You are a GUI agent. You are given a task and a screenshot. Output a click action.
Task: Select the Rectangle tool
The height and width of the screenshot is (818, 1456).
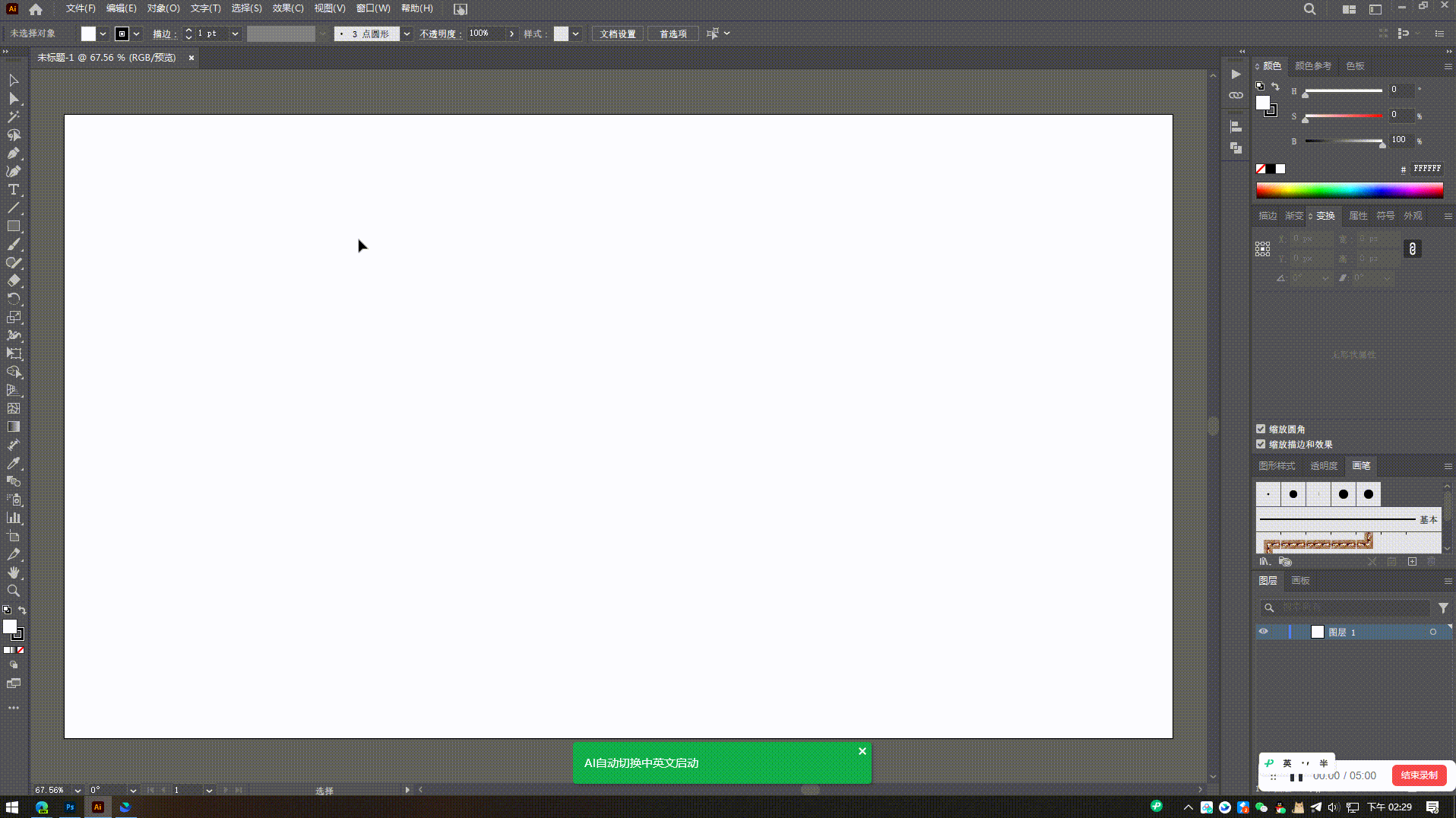14,227
